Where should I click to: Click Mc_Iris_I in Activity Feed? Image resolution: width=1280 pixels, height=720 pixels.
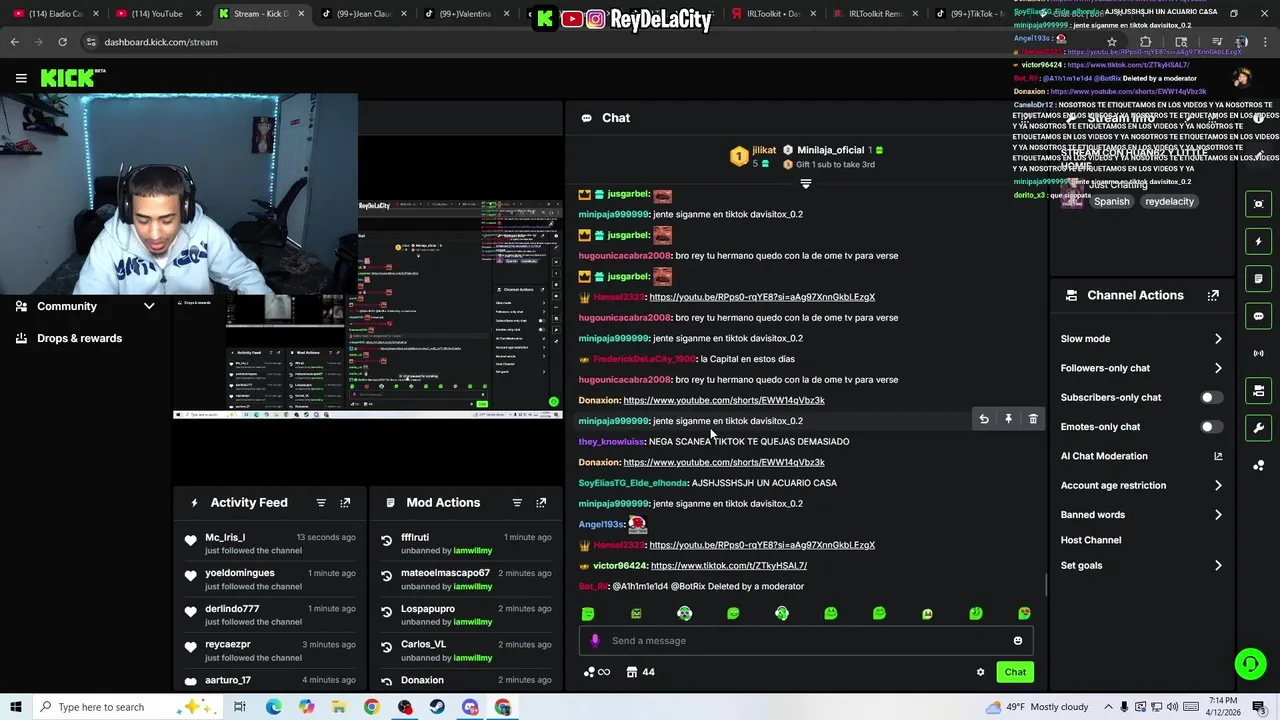tap(225, 537)
